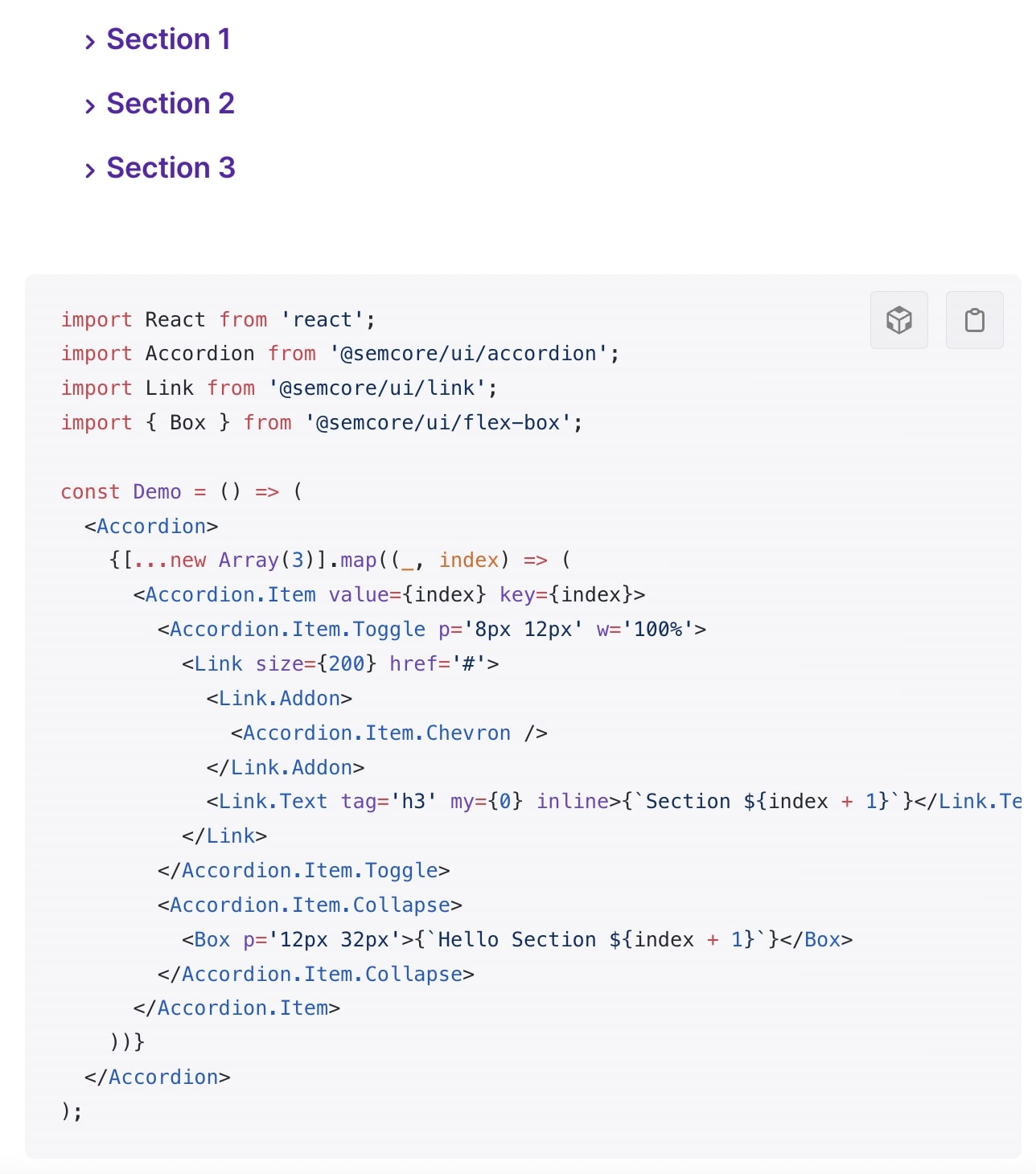
Task: Click the Accordion.Item.Chevron tag in code
Action: (x=376, y=733)
